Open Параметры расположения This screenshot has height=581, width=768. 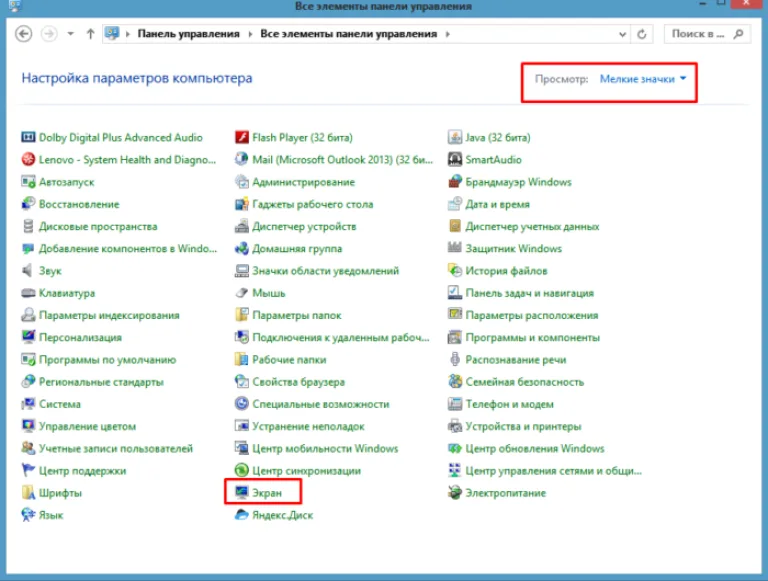[x=531, y=315]
